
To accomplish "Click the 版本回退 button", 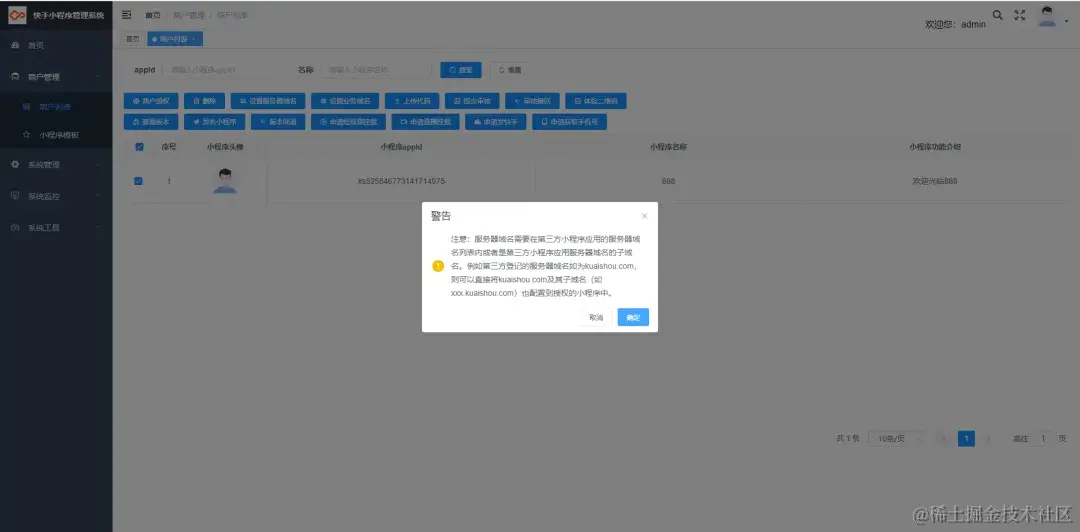I will [x=278, y=121].
